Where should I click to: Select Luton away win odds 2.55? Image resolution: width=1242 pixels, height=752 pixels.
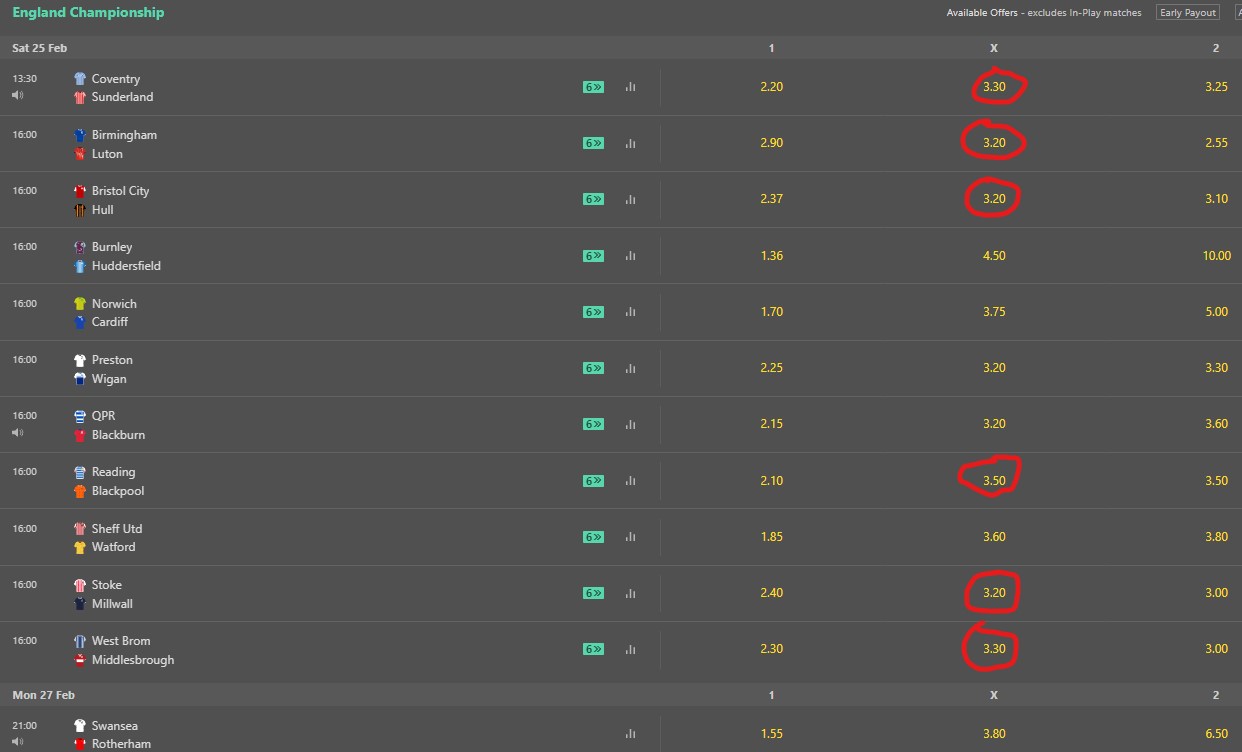[x=1216, y=143]
